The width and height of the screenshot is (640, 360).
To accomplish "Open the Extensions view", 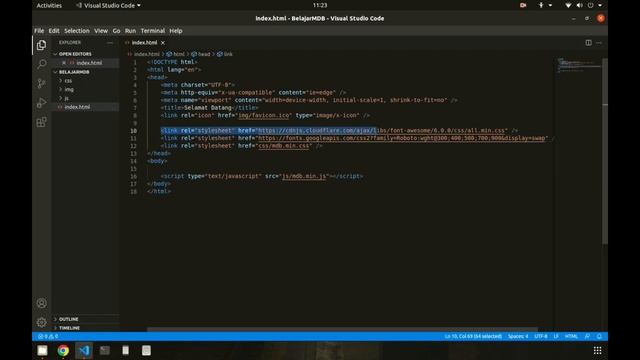I will [x=41, y=122].
